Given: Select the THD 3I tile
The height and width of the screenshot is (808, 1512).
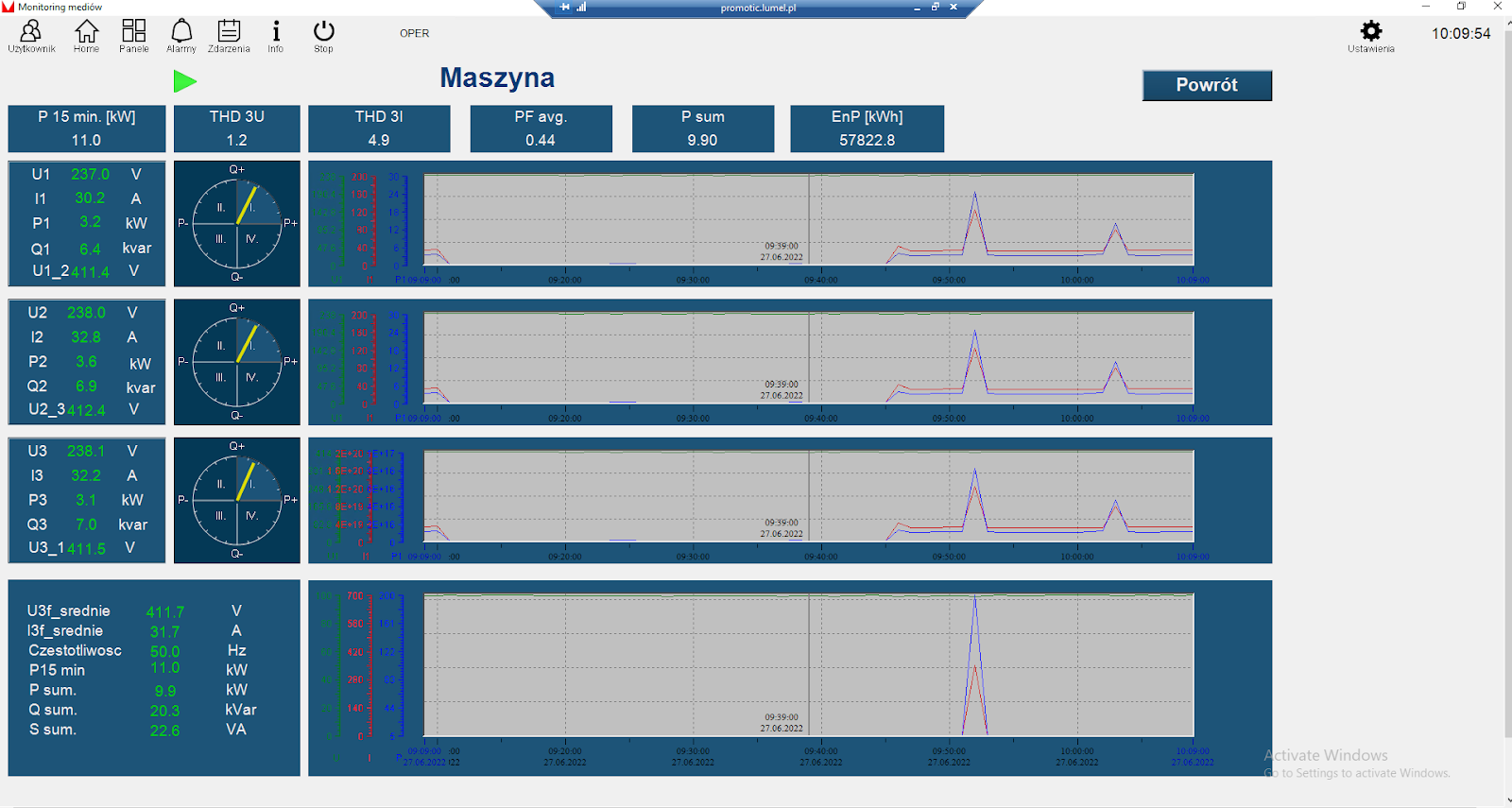Looking at the screenshot, I should pyautogui.click(x=379, y=129).
